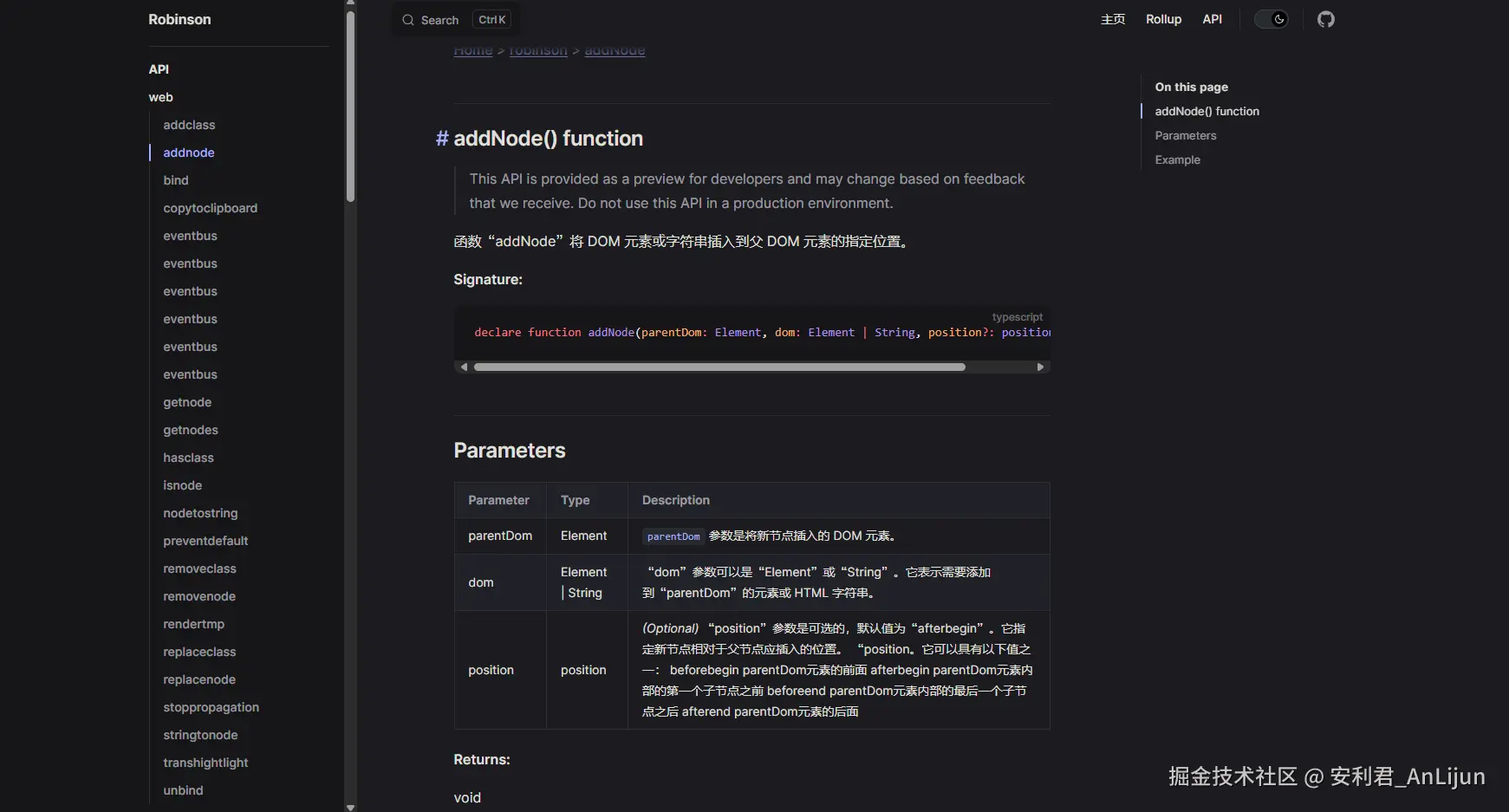Jump to Parameters section in outline

[x=1185, y=135]
